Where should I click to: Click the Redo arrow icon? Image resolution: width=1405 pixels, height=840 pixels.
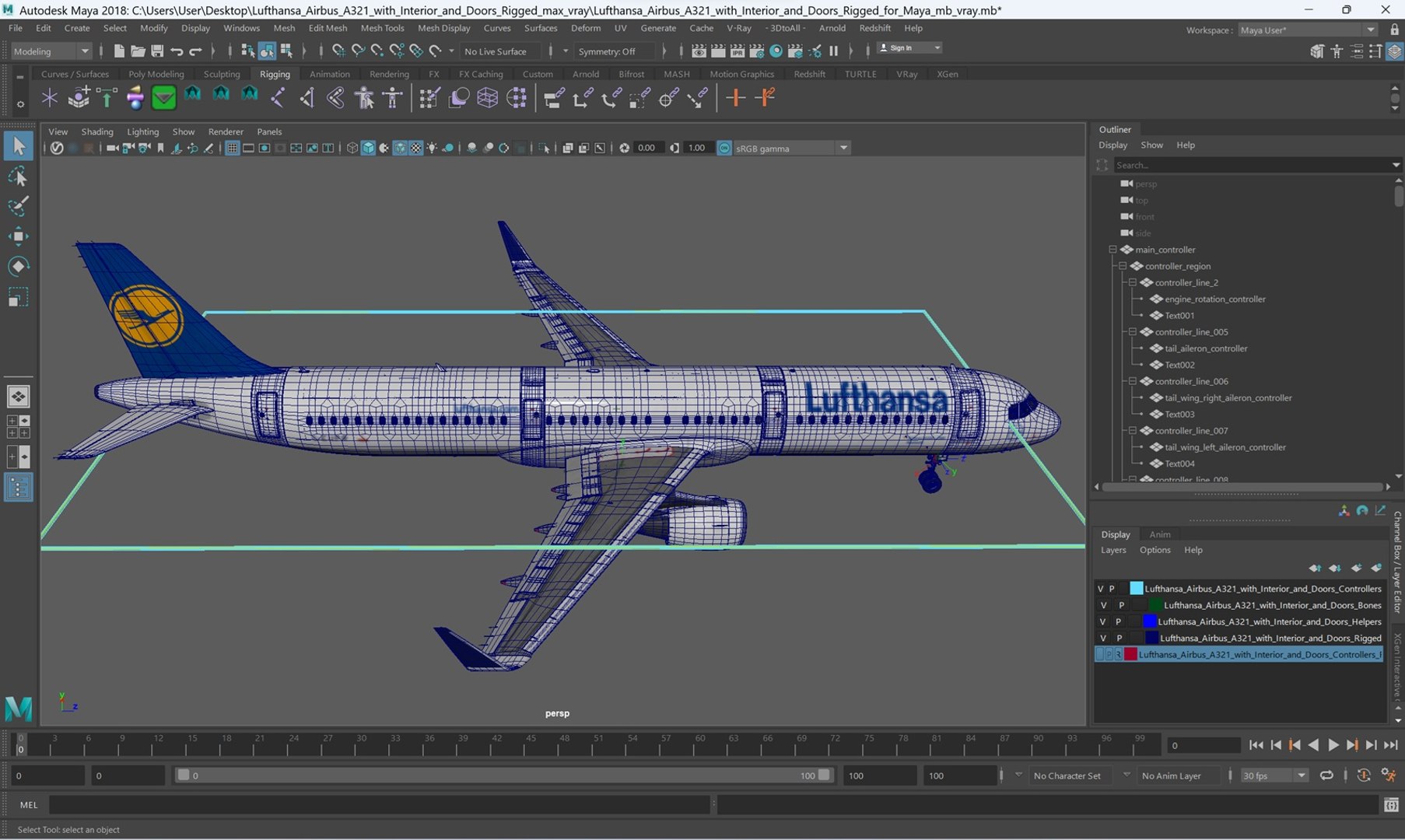coord(195,51)
